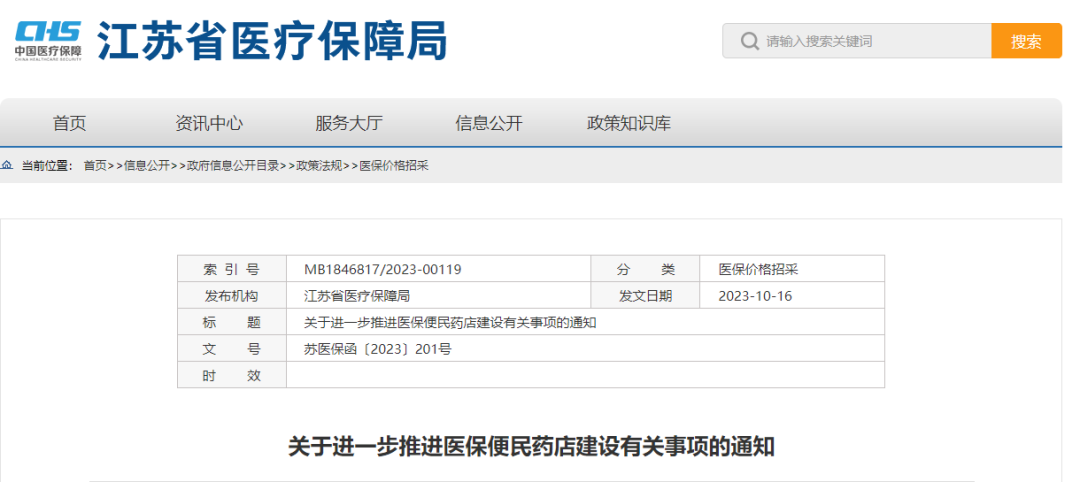The image size is (1080, 482).
Task: Click the bold article heading 关于进一步推进医保便民药店建设有关事项的通知
Action: (x=531, y=447)
